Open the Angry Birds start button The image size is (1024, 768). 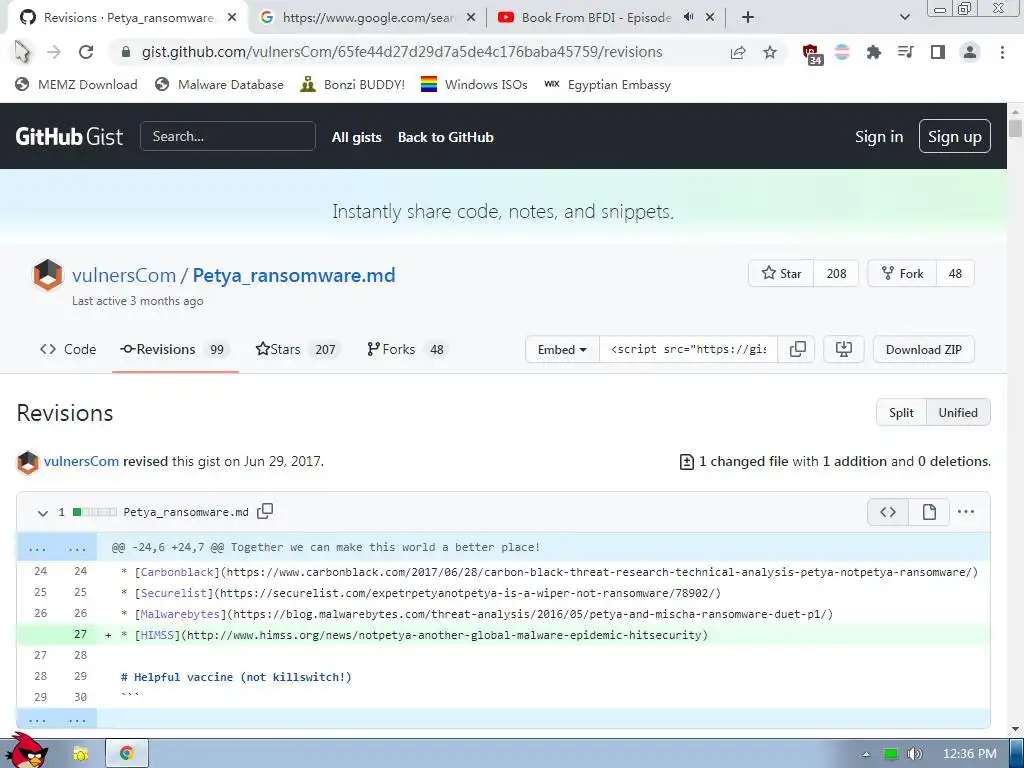pos(29,750)
